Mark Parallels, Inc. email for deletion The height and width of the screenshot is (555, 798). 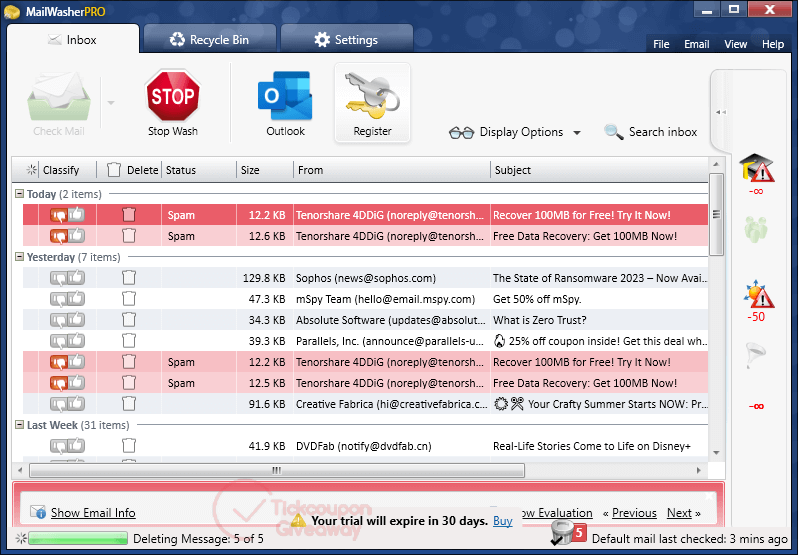129,340
